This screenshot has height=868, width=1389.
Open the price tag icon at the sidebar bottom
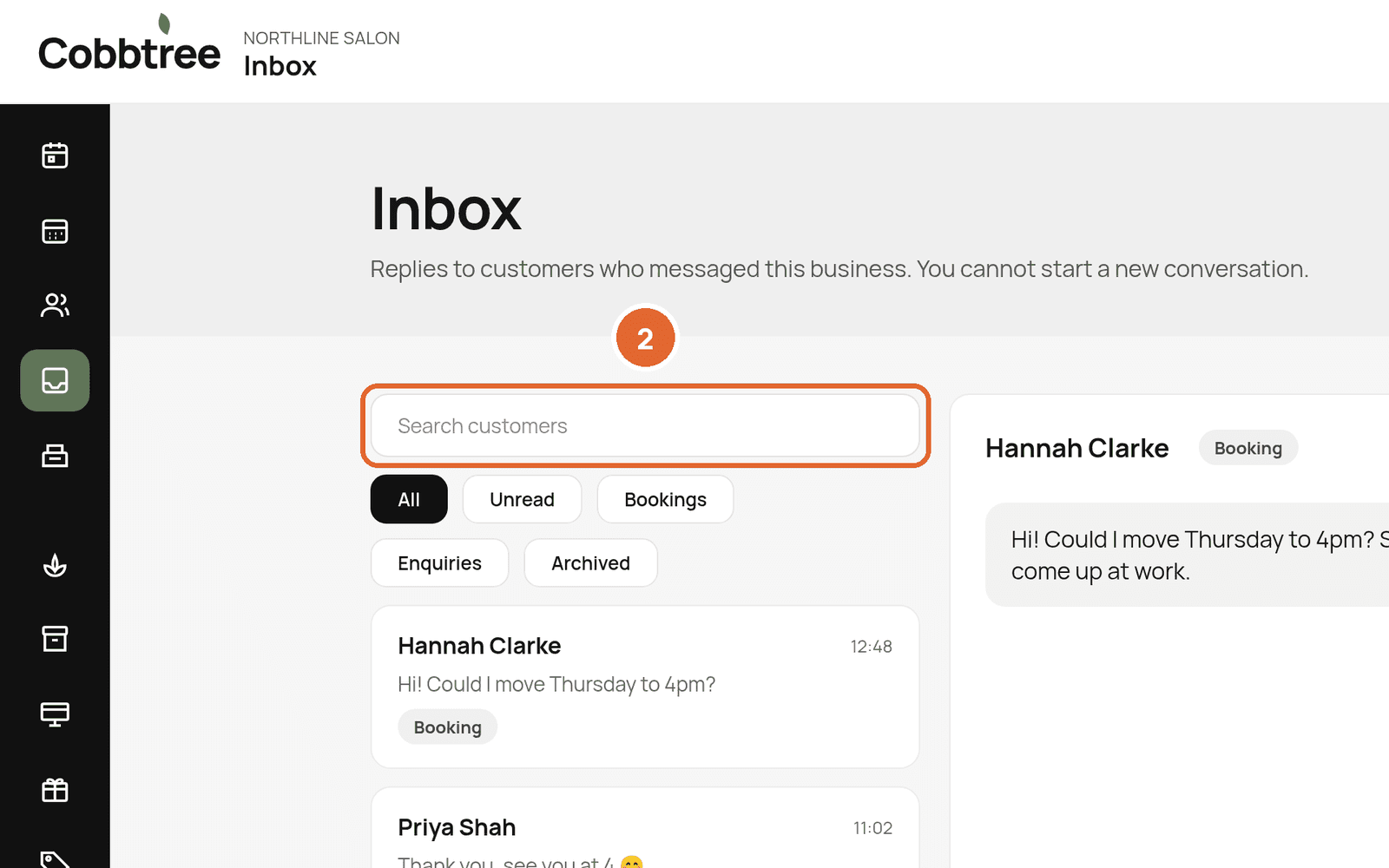(x=55, y=858)
